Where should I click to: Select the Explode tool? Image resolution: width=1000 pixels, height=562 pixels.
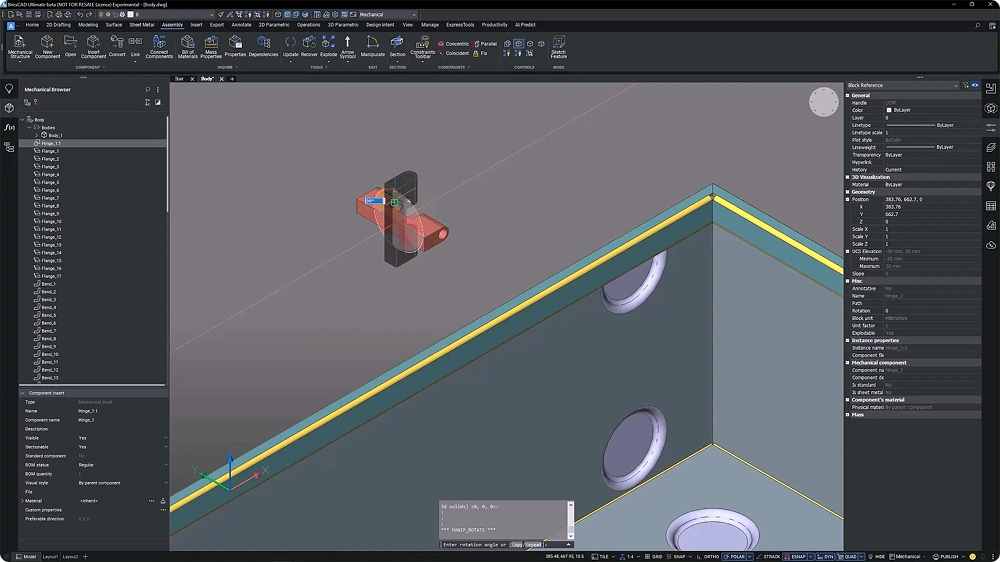point(328,46)
